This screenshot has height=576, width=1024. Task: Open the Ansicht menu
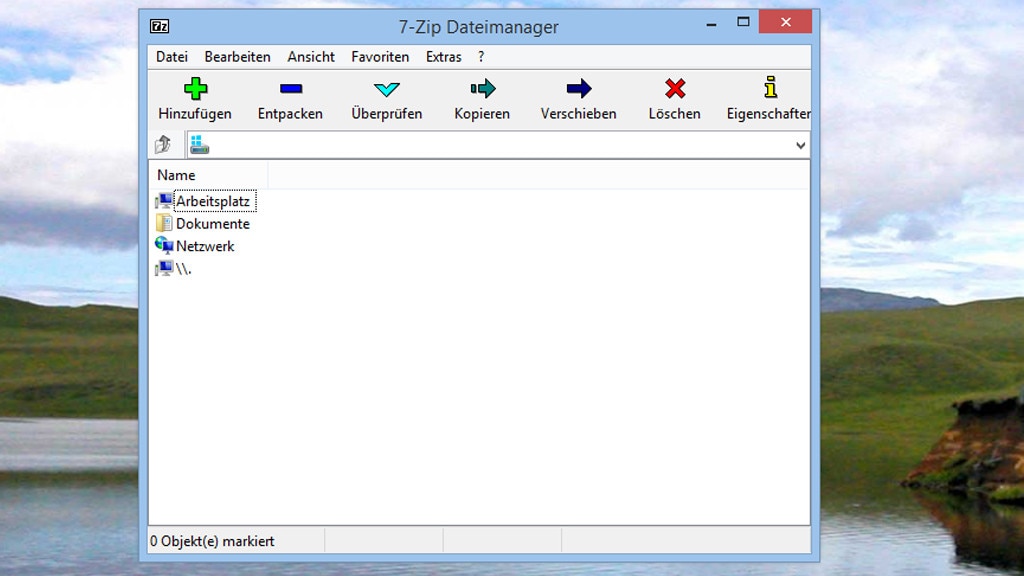coord(311,57)
